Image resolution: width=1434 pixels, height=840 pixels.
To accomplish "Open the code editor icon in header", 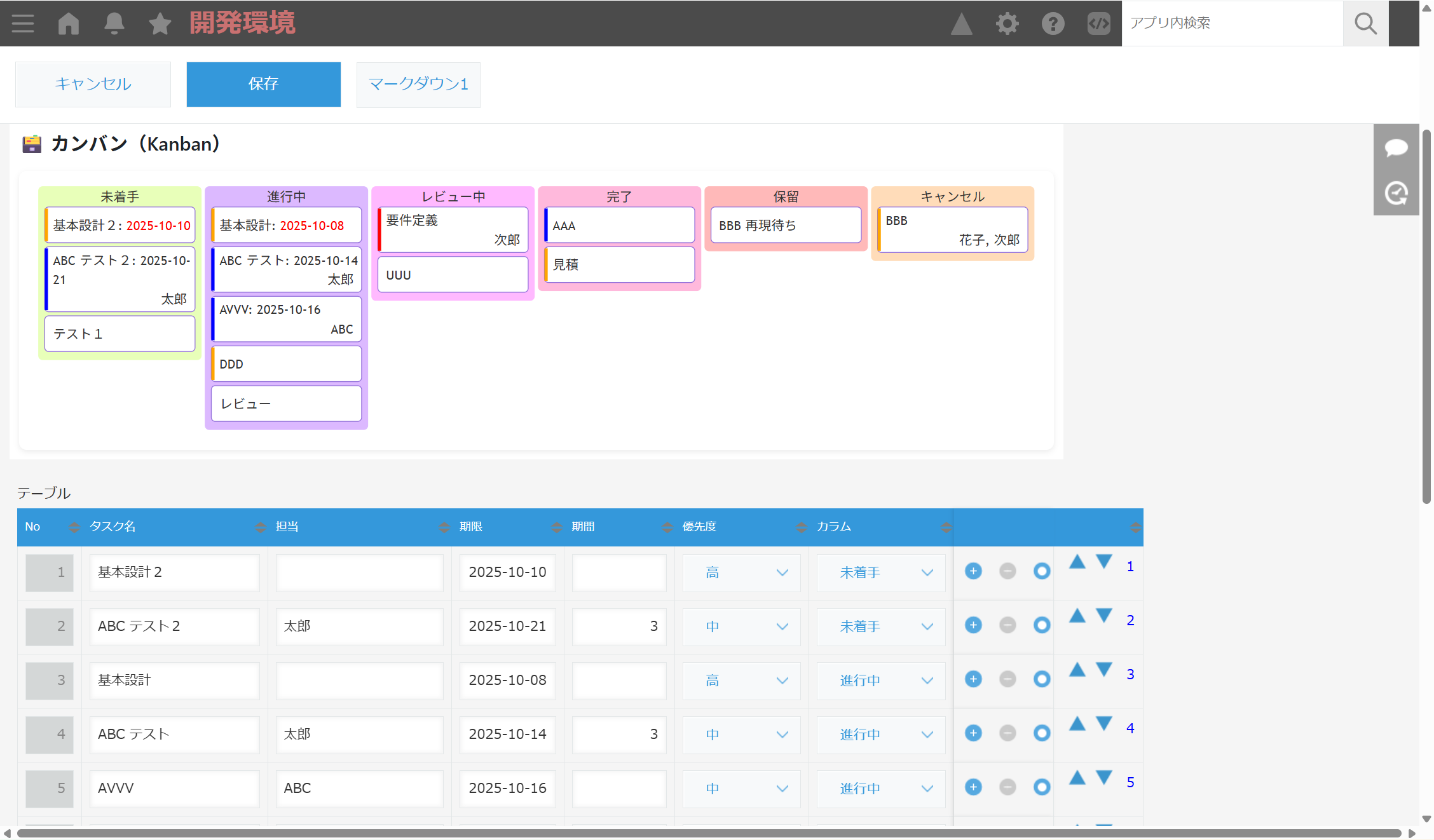I will point(1098,24).
